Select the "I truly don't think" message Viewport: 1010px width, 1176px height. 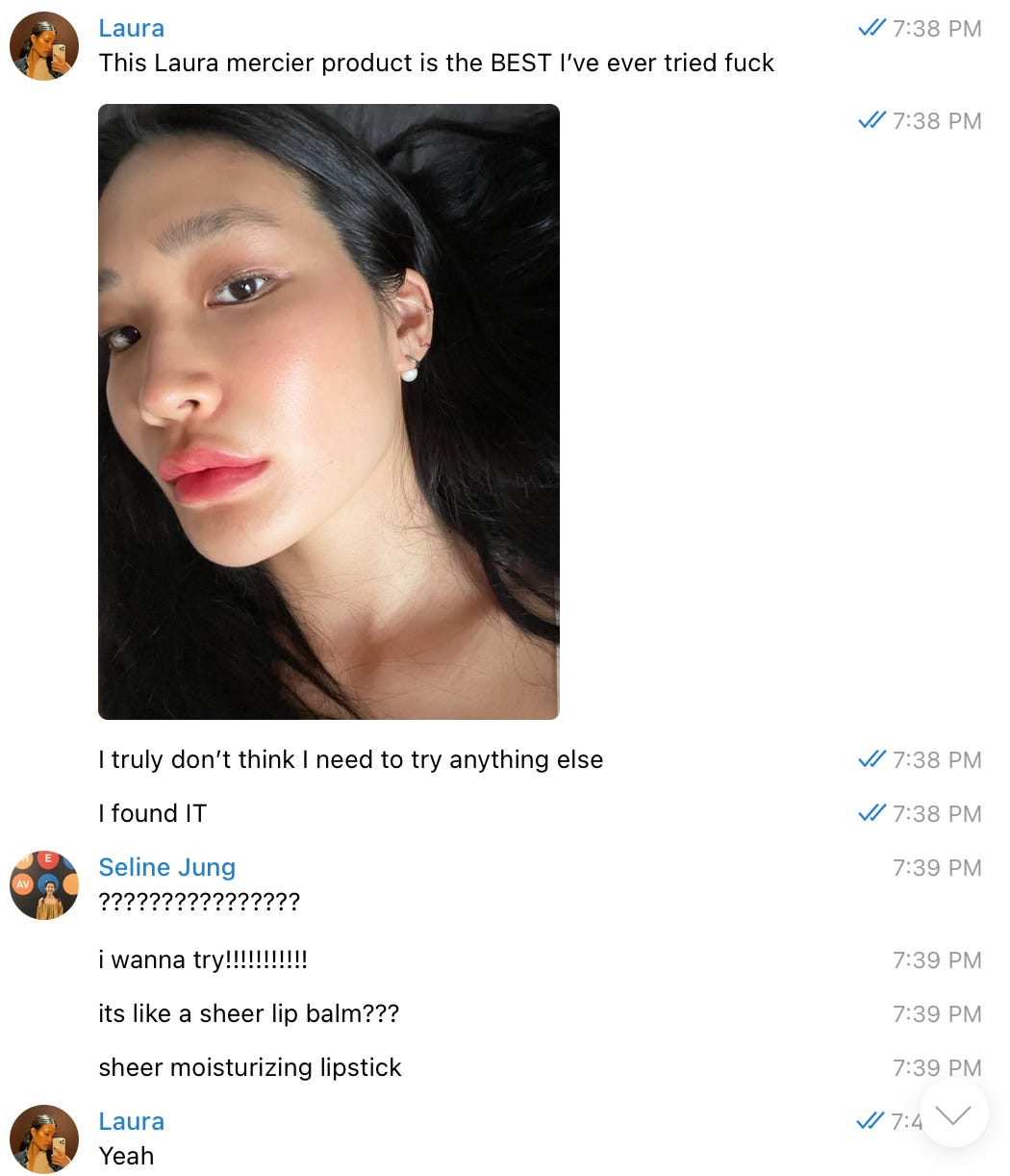(351, 760)
